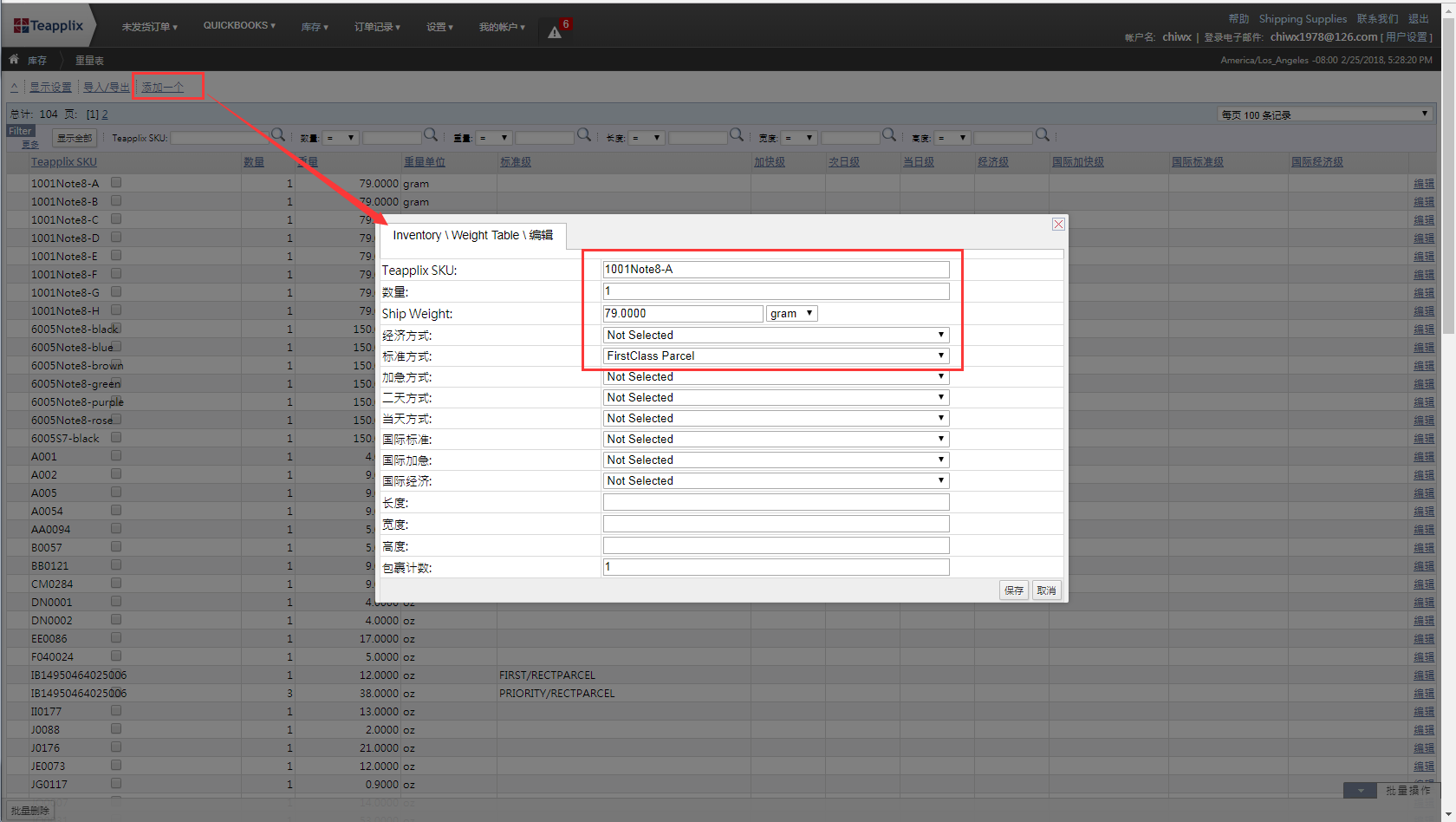The image size is (1456, 822).
Task: Tick checkbox for F040024 row
Action: pos(116,656)
